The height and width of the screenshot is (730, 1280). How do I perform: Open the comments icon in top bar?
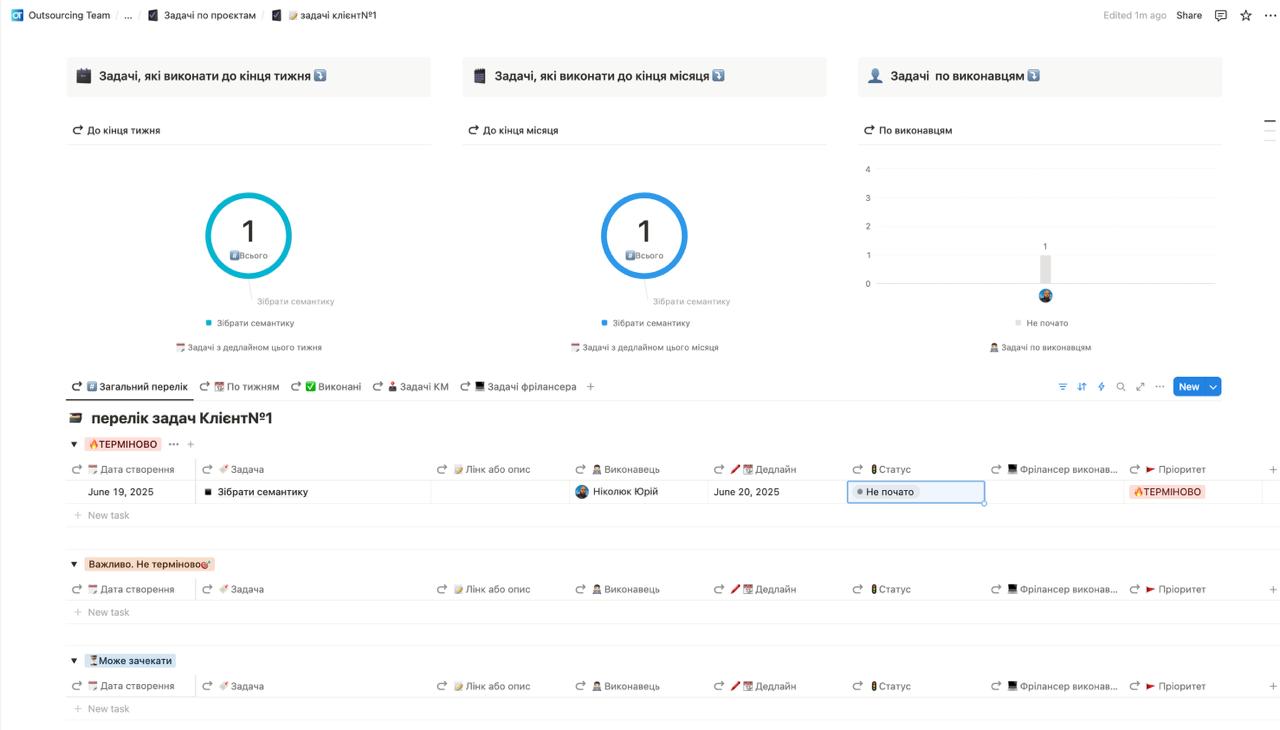point(1220,15)
